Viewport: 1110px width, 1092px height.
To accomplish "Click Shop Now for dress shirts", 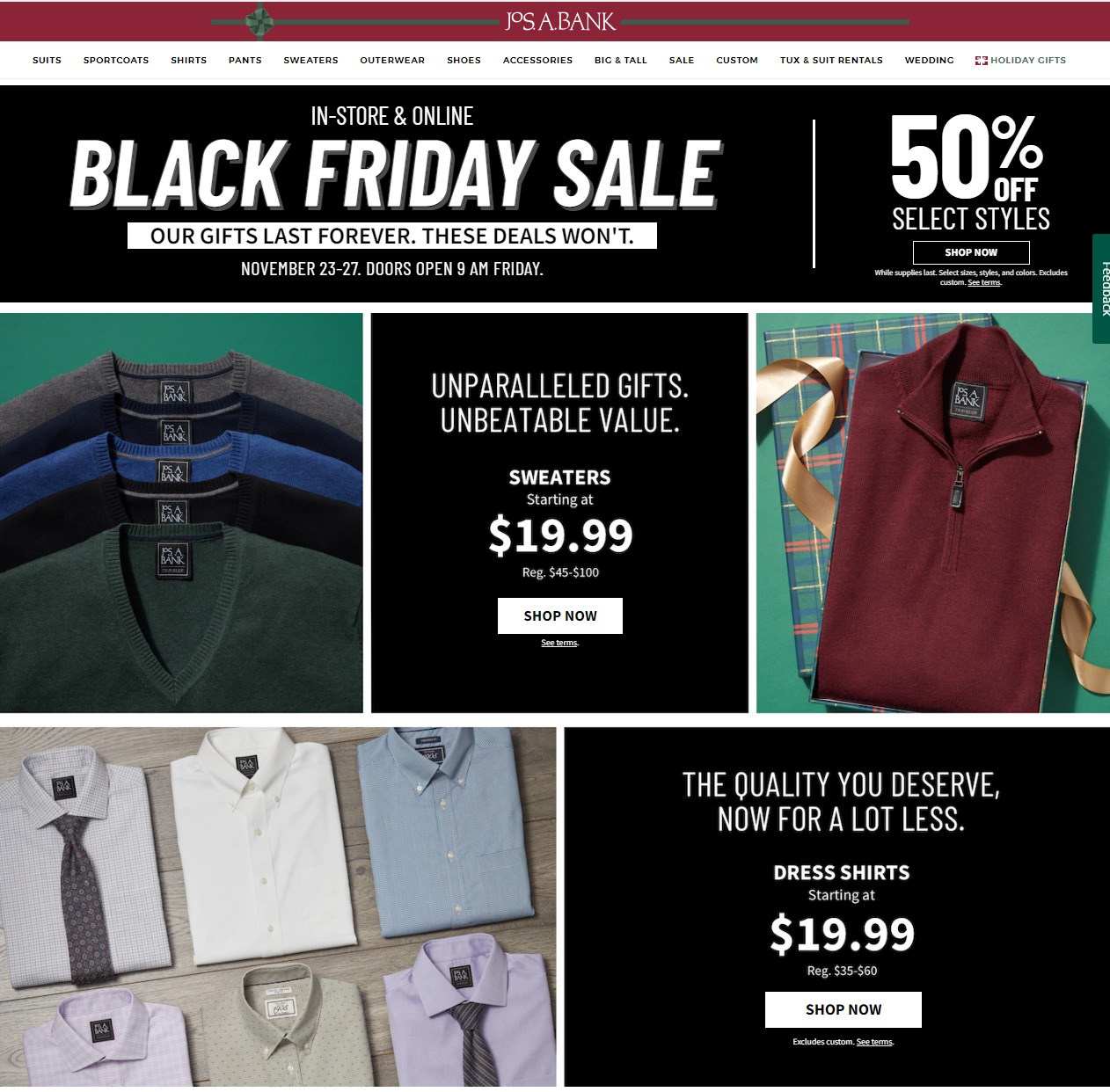I will (843, 1009).
